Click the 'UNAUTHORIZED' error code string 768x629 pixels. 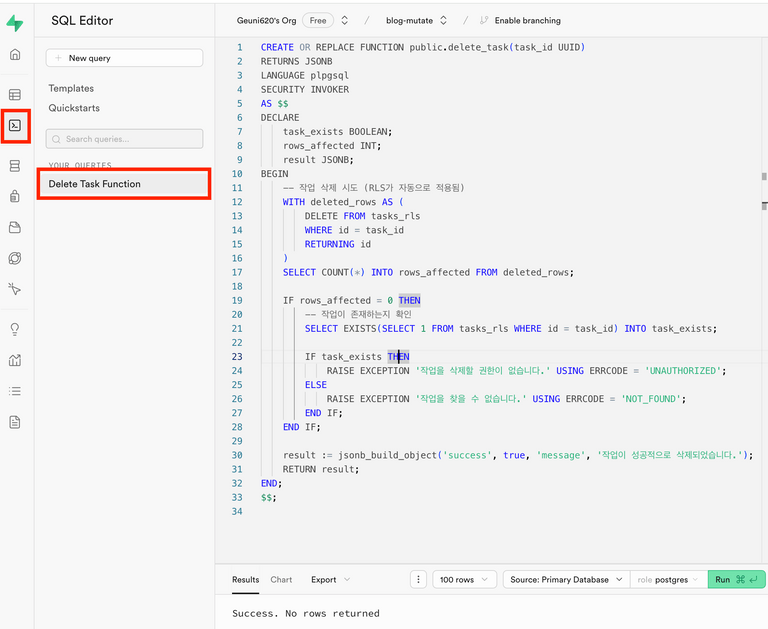(683, 371)
